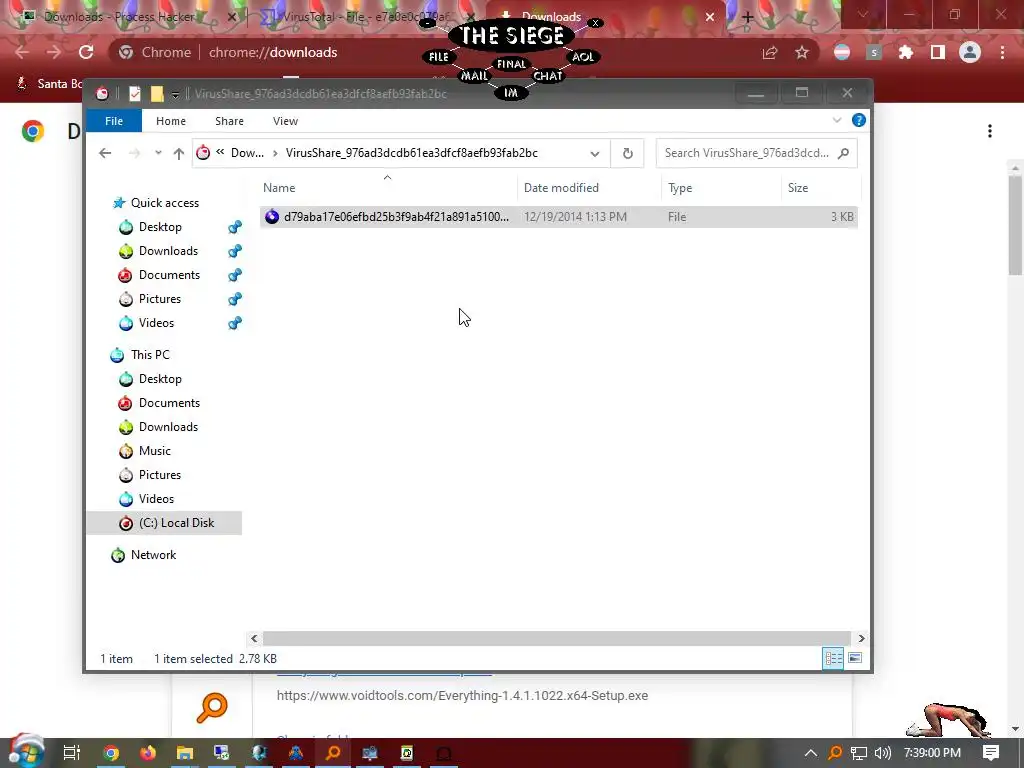This screenshot has height=768, width=1024.
Task: Open the Home ribbon tab
Action: [170, 121]
